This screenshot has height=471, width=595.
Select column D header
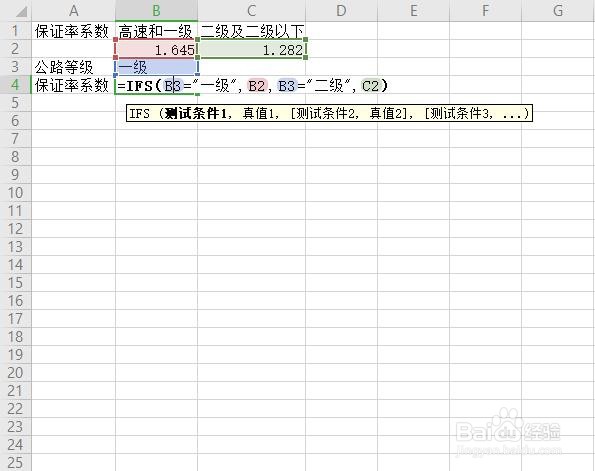341,11
